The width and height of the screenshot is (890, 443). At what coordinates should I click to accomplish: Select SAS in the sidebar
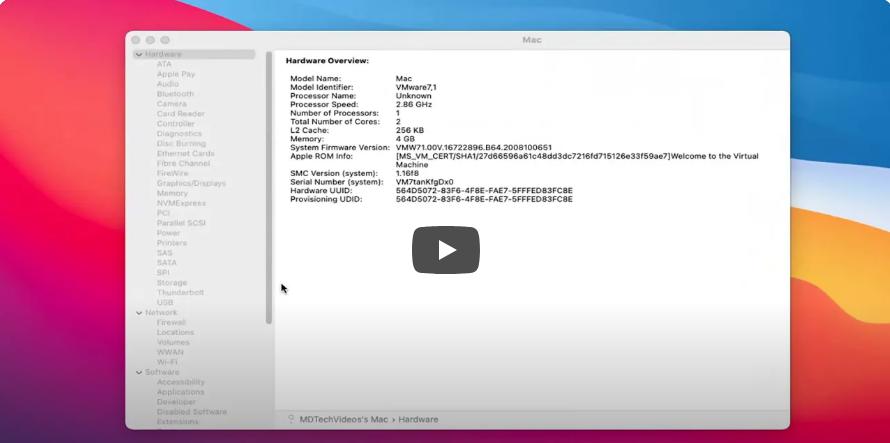click(165, 253)
